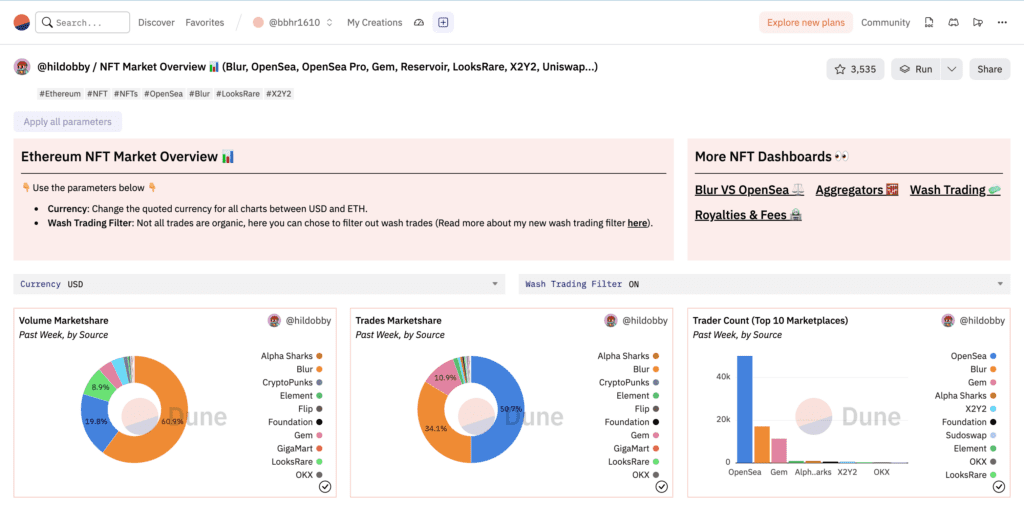Viewport: 1024px width, 506px height.
Task: Click hildobby's avatar beside dashboard title
Action: pos(22,67)
